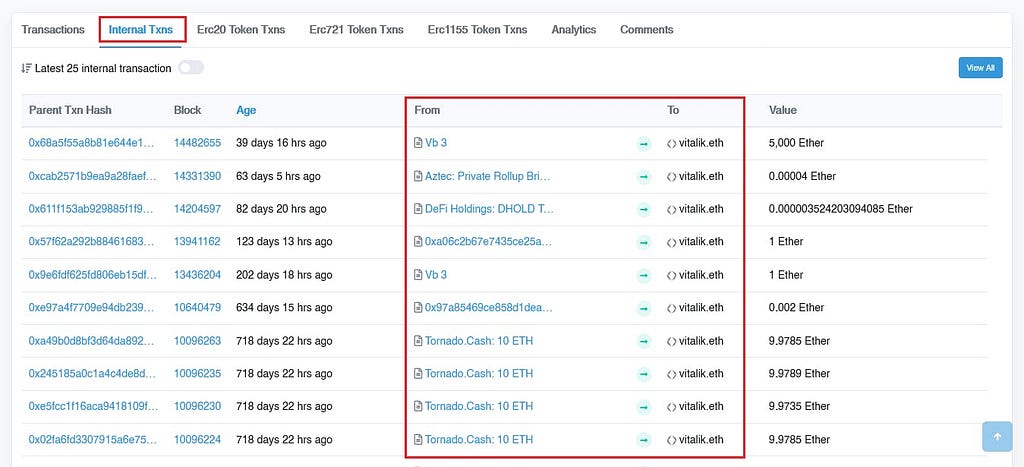Screen dimensions: 1024x467
Task: Open block 10096230
Action: [197, 406]
